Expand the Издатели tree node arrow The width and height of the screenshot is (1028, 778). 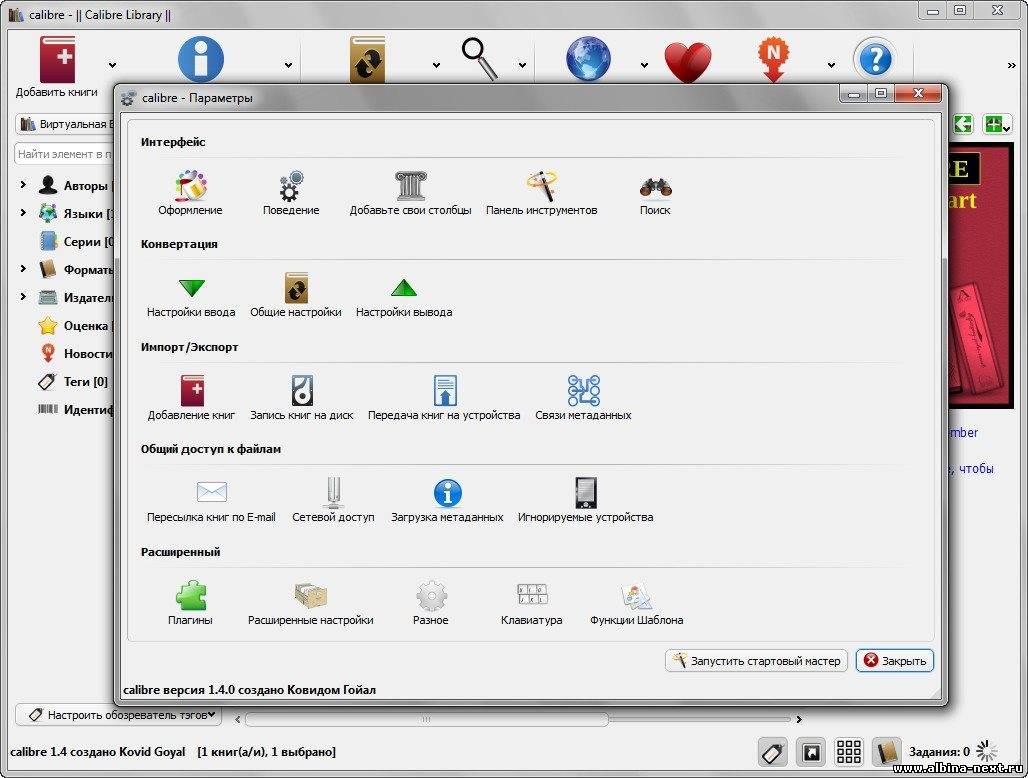23,297
